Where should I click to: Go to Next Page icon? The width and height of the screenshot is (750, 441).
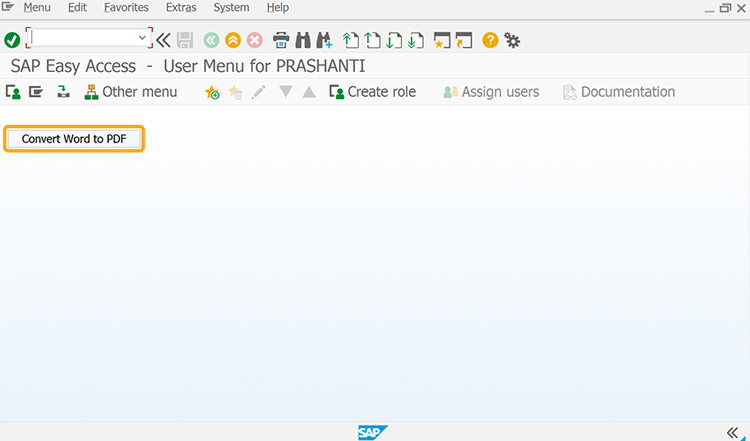[x=394, y=40]
